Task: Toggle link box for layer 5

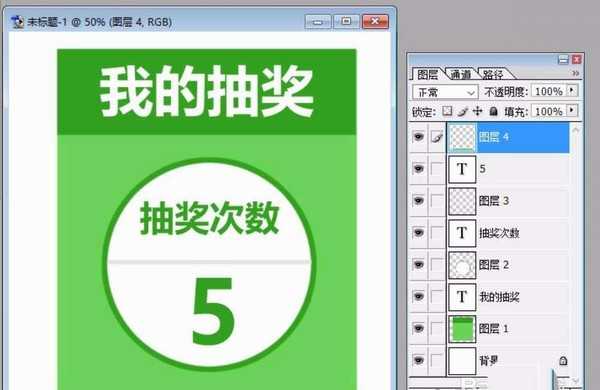Action: point(437,169)
